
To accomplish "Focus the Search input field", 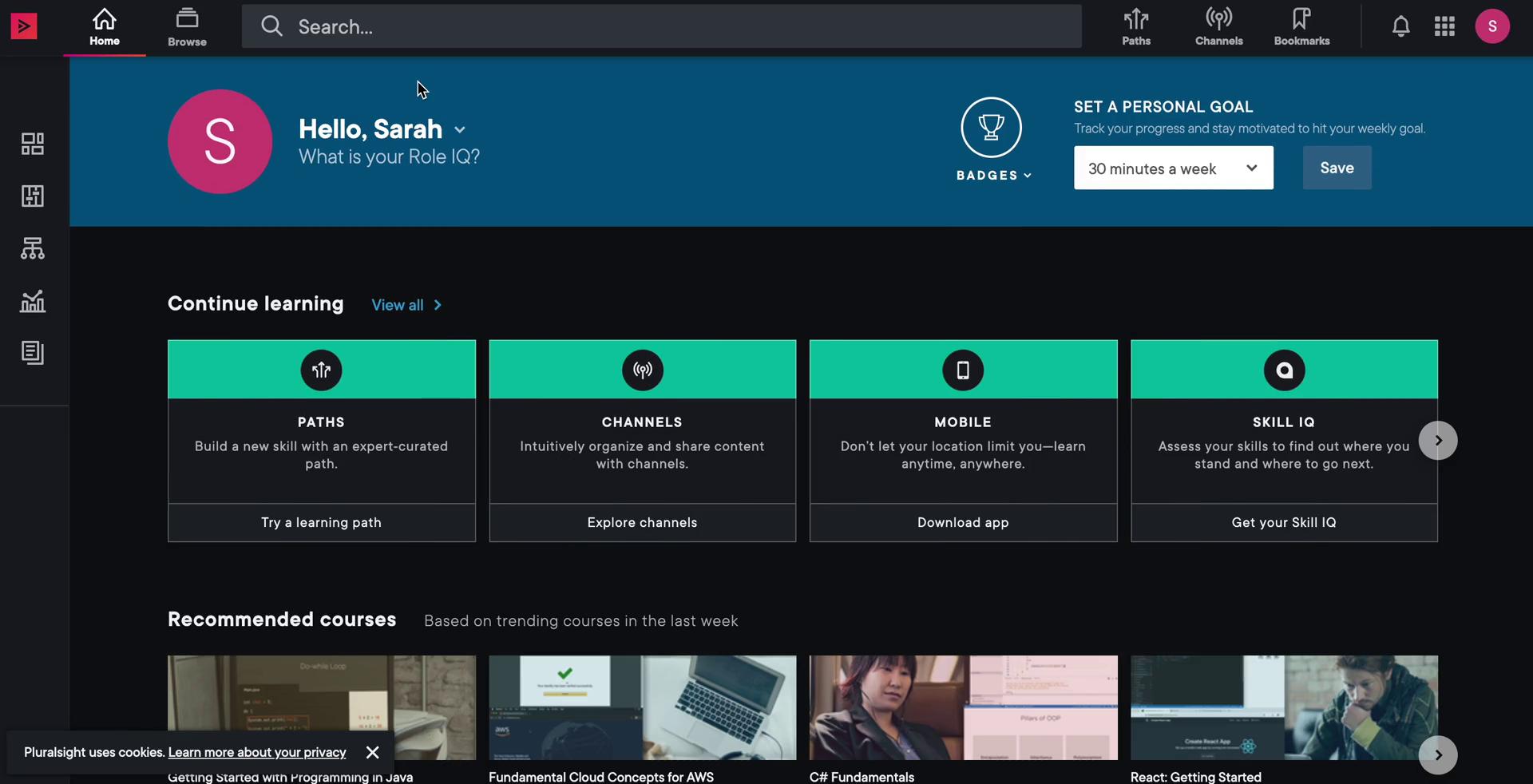I will 662,26.
